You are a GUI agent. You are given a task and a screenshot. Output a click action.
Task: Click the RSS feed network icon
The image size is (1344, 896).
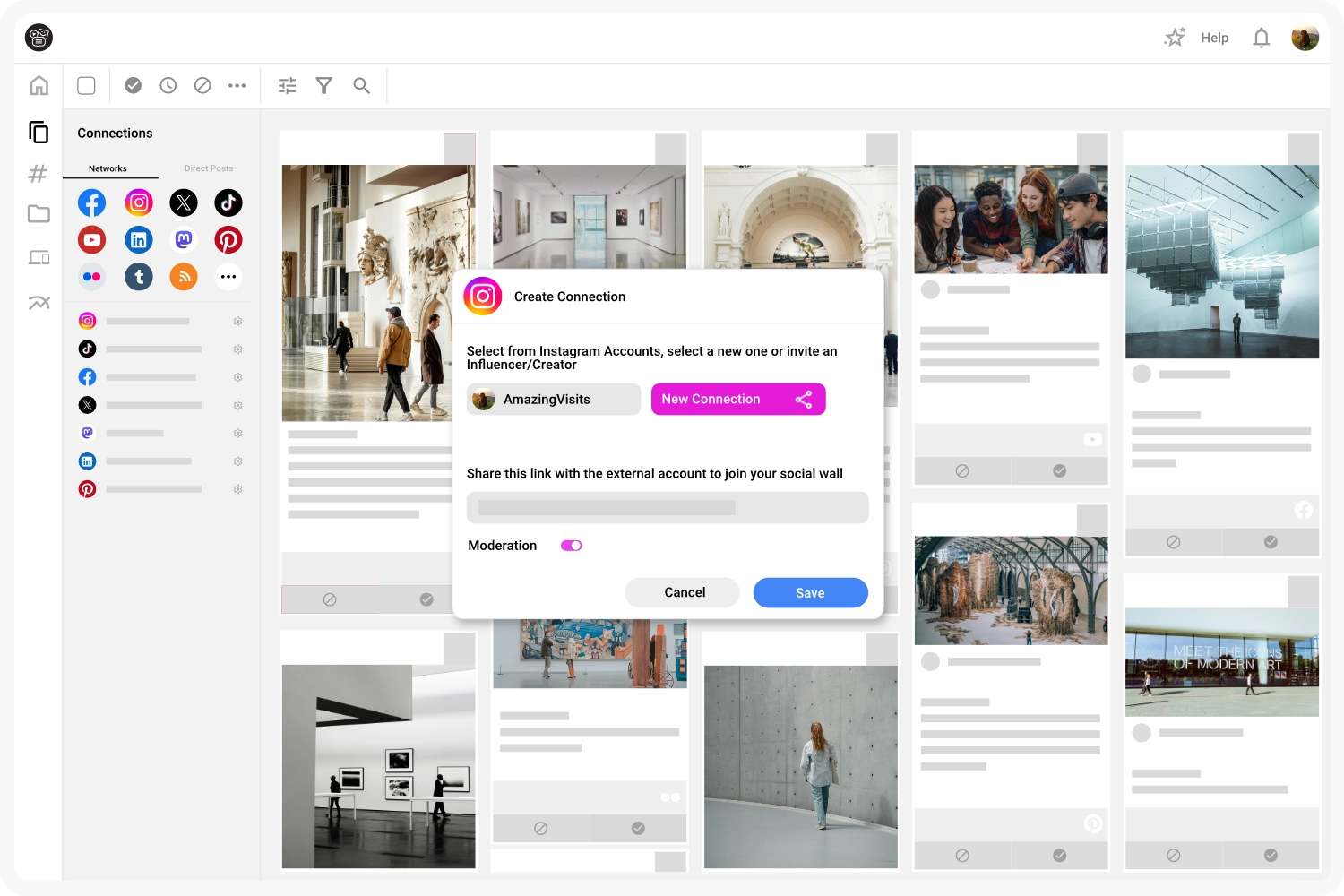(x=184, y=277)
